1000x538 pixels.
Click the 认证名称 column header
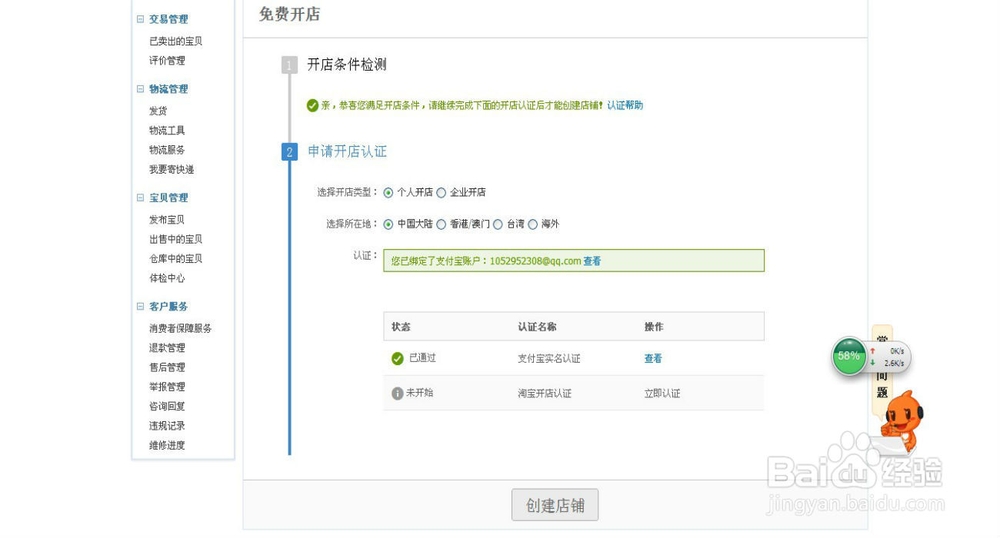click(537, 326)
